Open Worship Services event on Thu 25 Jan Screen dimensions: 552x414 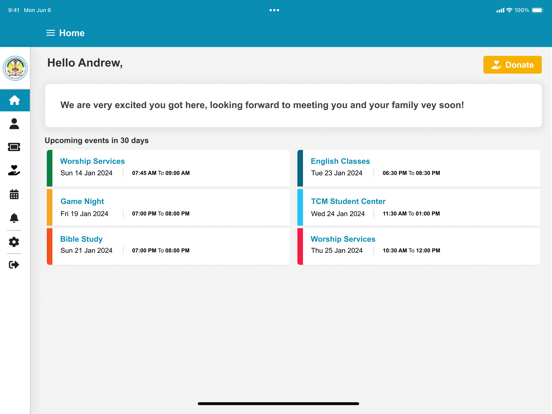coord(419,246)
